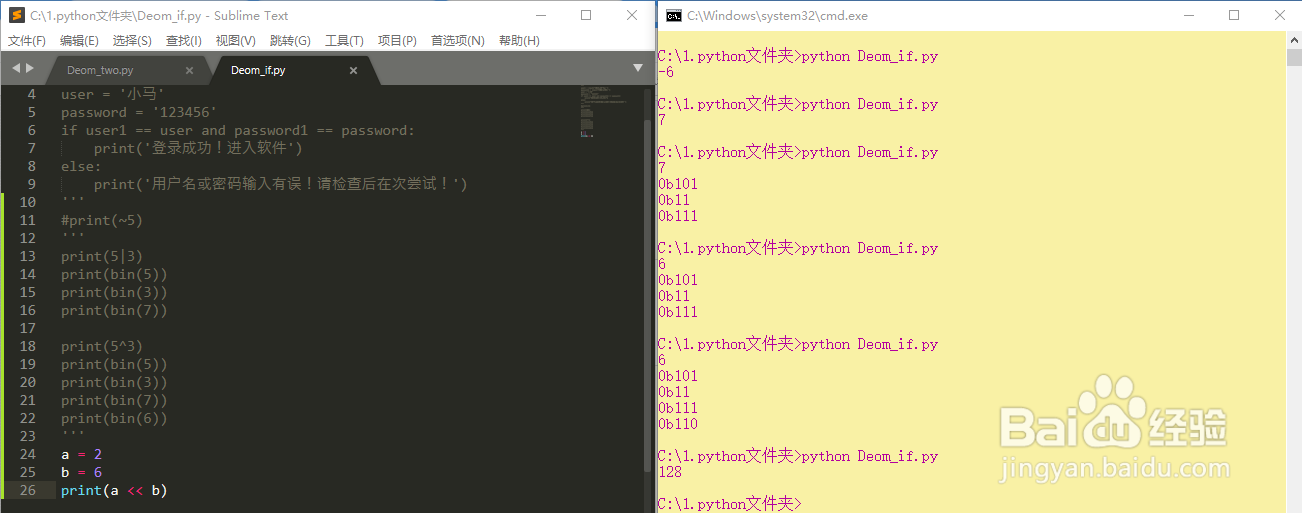Image resolution: width=1302 pixels, height=513 pixels.
Task: Close the cmd.exe window
Action: click(x=1279, y=15)
